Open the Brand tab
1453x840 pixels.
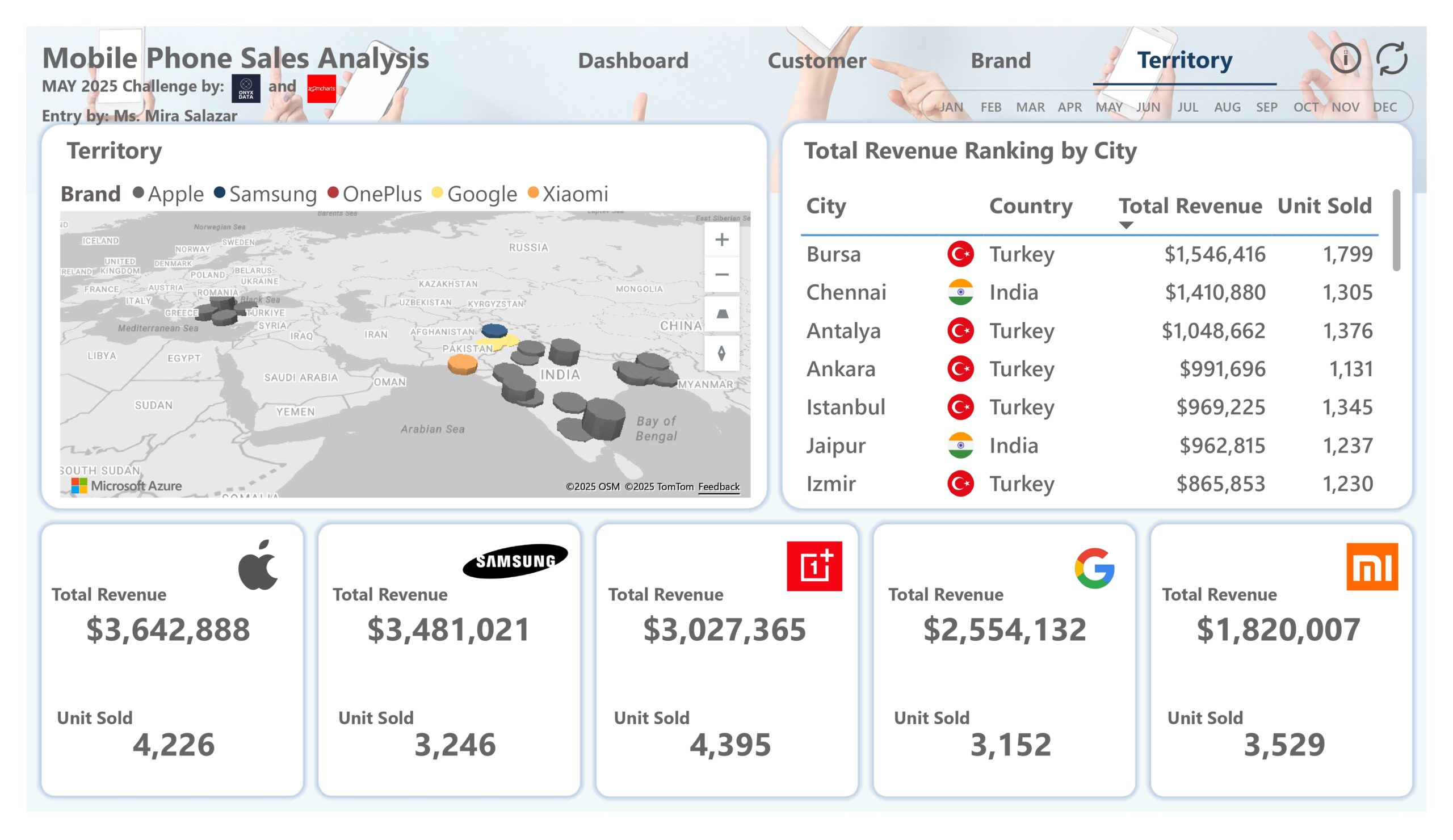pos(1001,61)
